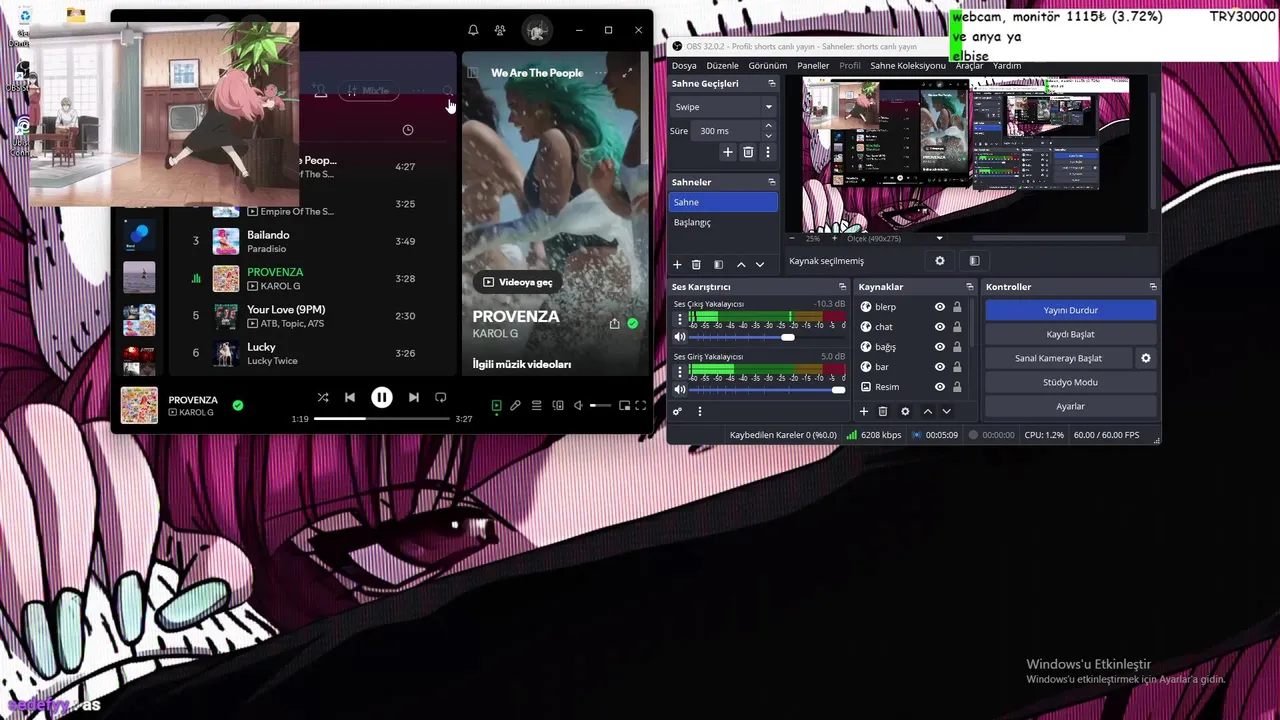
Task: Share PROVENZA from now playing panel
Action: (614, 324)
